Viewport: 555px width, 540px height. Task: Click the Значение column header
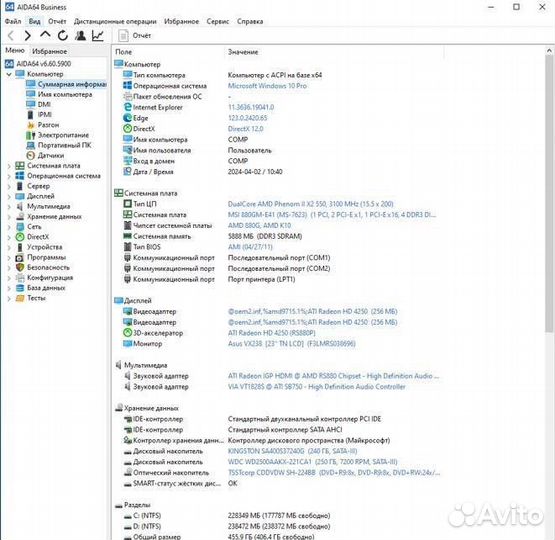tap(243, 52)
